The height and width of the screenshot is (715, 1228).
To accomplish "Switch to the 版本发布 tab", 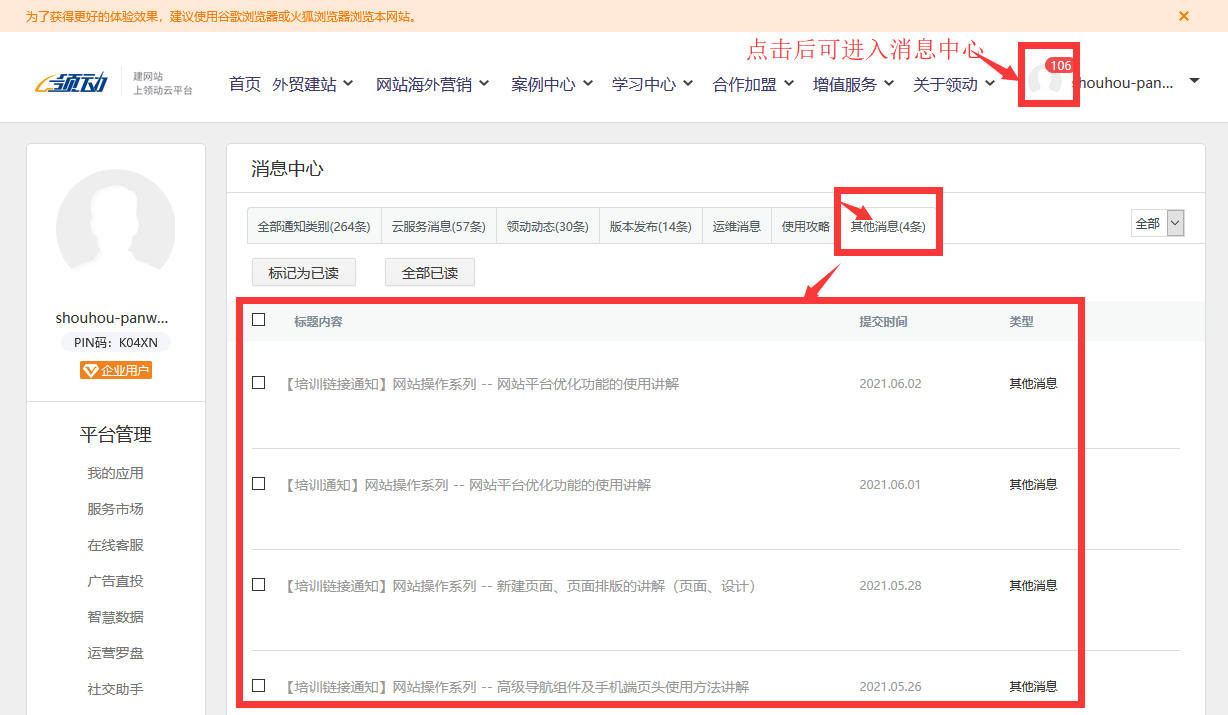I will [x=650, y=226].
